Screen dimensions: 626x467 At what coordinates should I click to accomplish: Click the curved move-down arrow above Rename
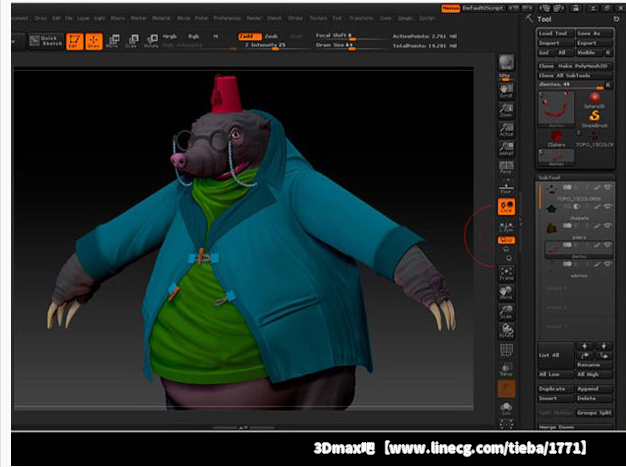point(604,355)
